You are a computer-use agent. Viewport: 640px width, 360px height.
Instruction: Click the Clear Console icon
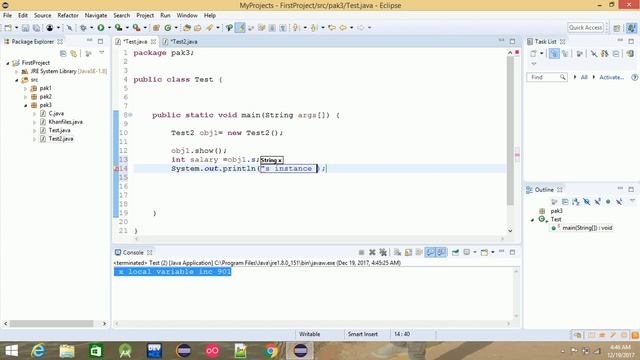pos(397,253)
